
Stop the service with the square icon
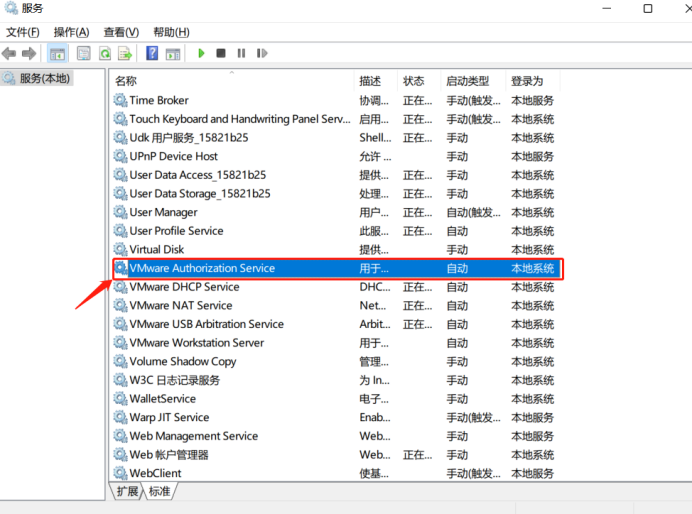221,53
